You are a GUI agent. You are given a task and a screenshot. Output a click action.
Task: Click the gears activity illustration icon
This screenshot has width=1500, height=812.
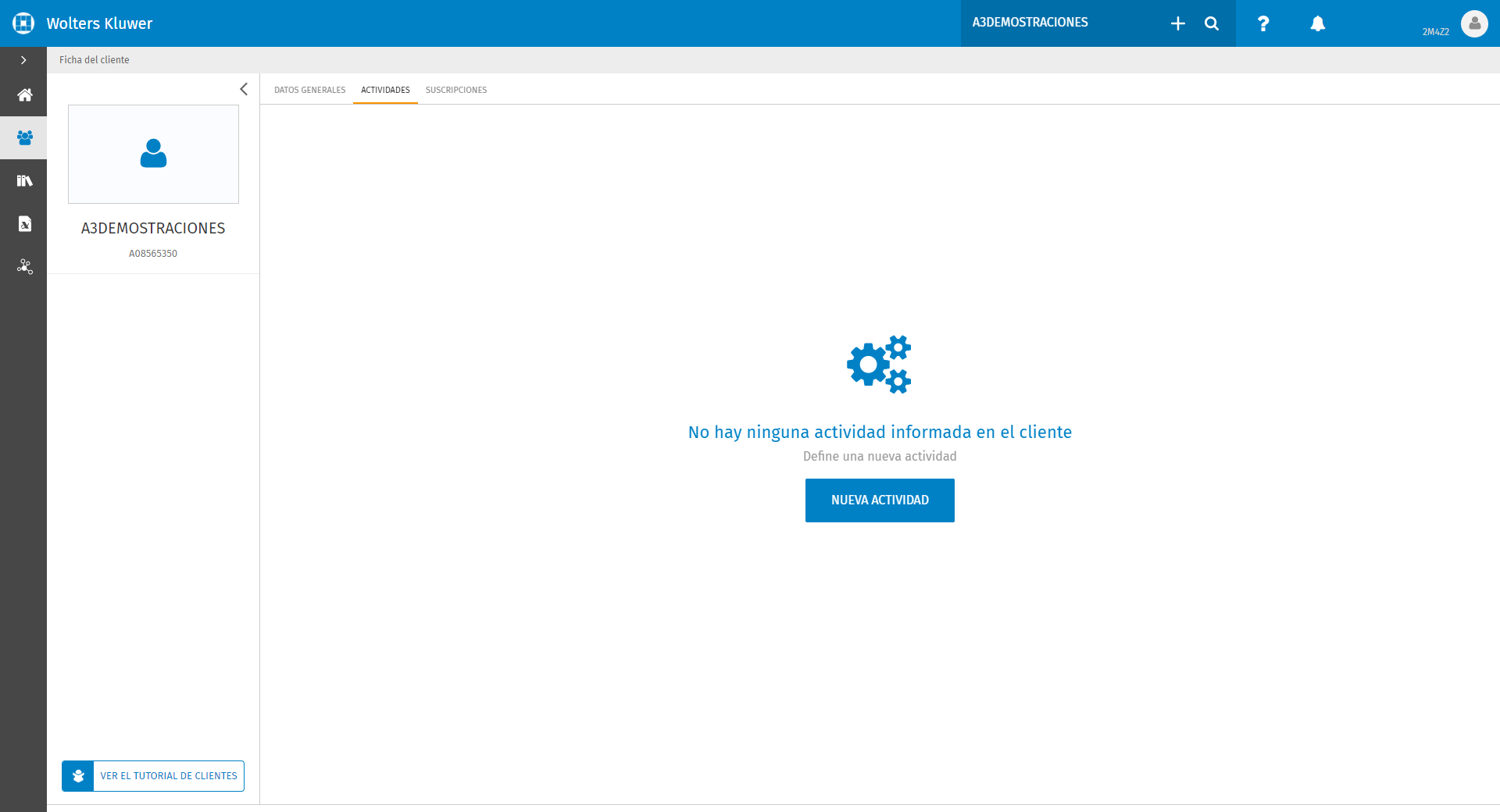pos(880,365)
